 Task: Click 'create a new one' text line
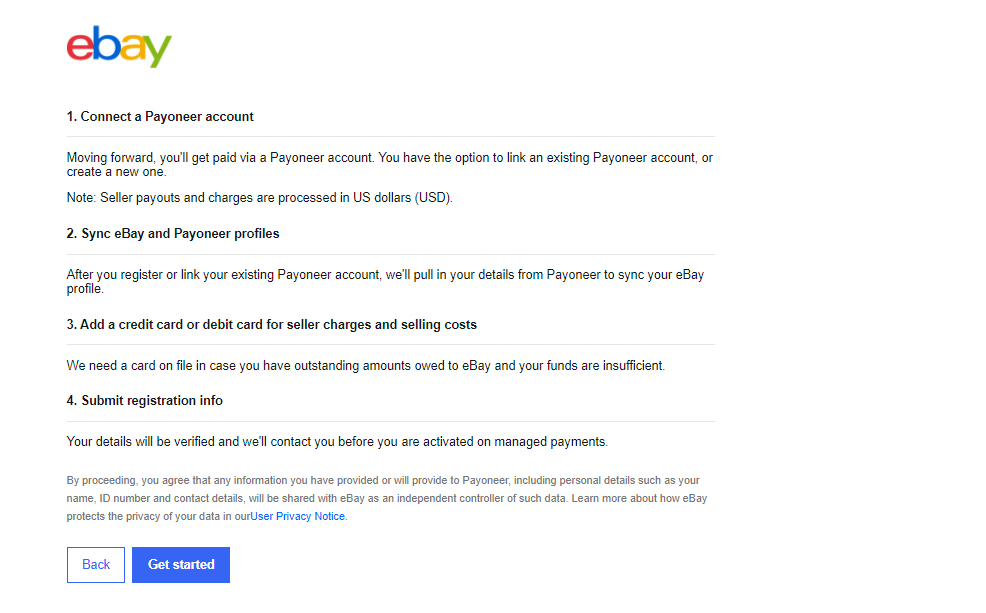[116, 172]
